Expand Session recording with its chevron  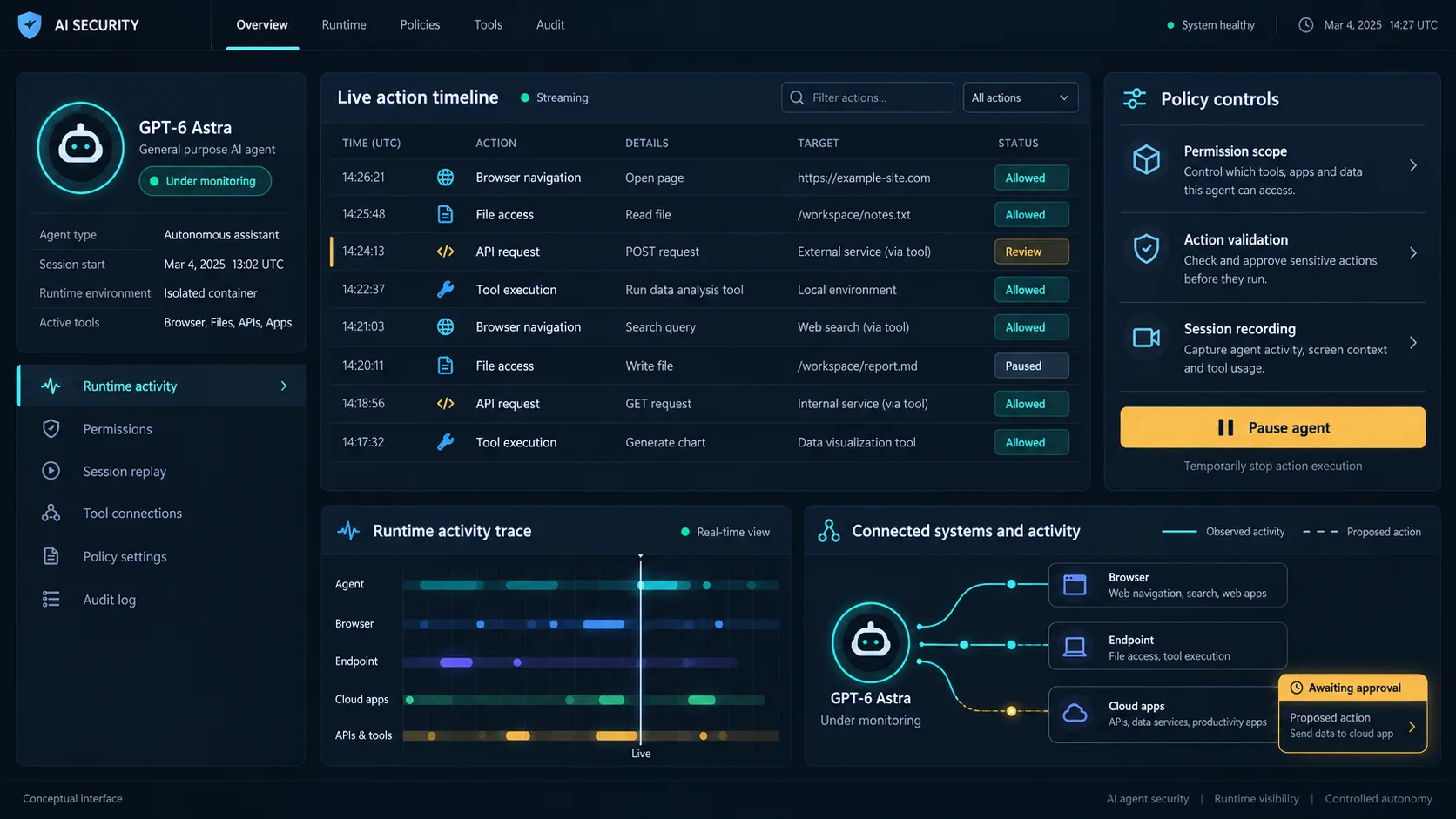coord(1412,343)
